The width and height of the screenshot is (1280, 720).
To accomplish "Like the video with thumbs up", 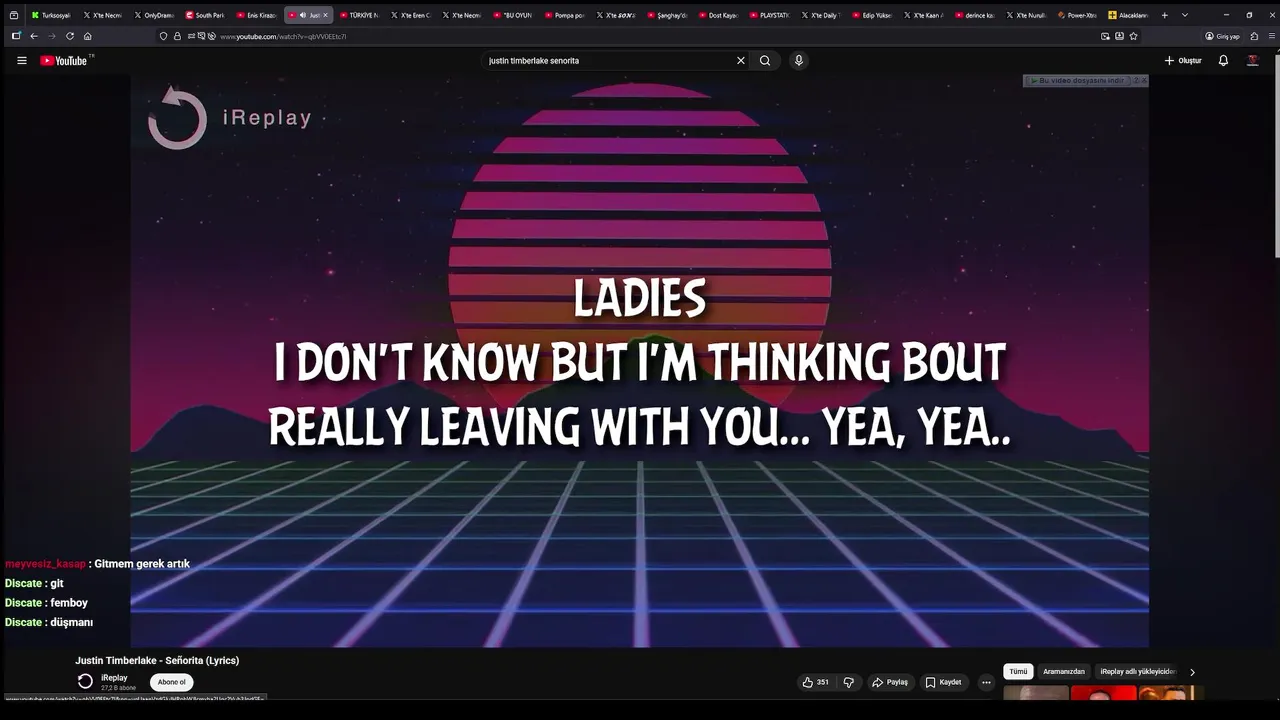I will point(815,682).
